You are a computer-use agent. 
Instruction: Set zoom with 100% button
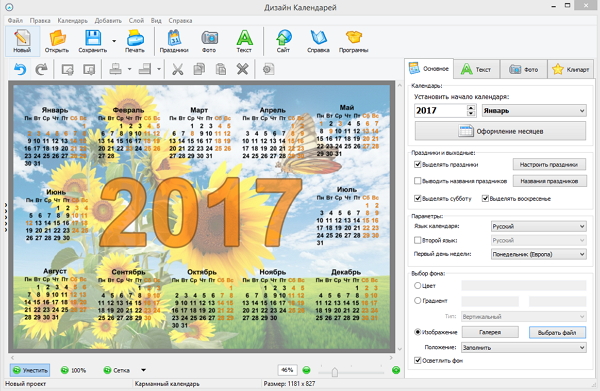click(73, 370)
